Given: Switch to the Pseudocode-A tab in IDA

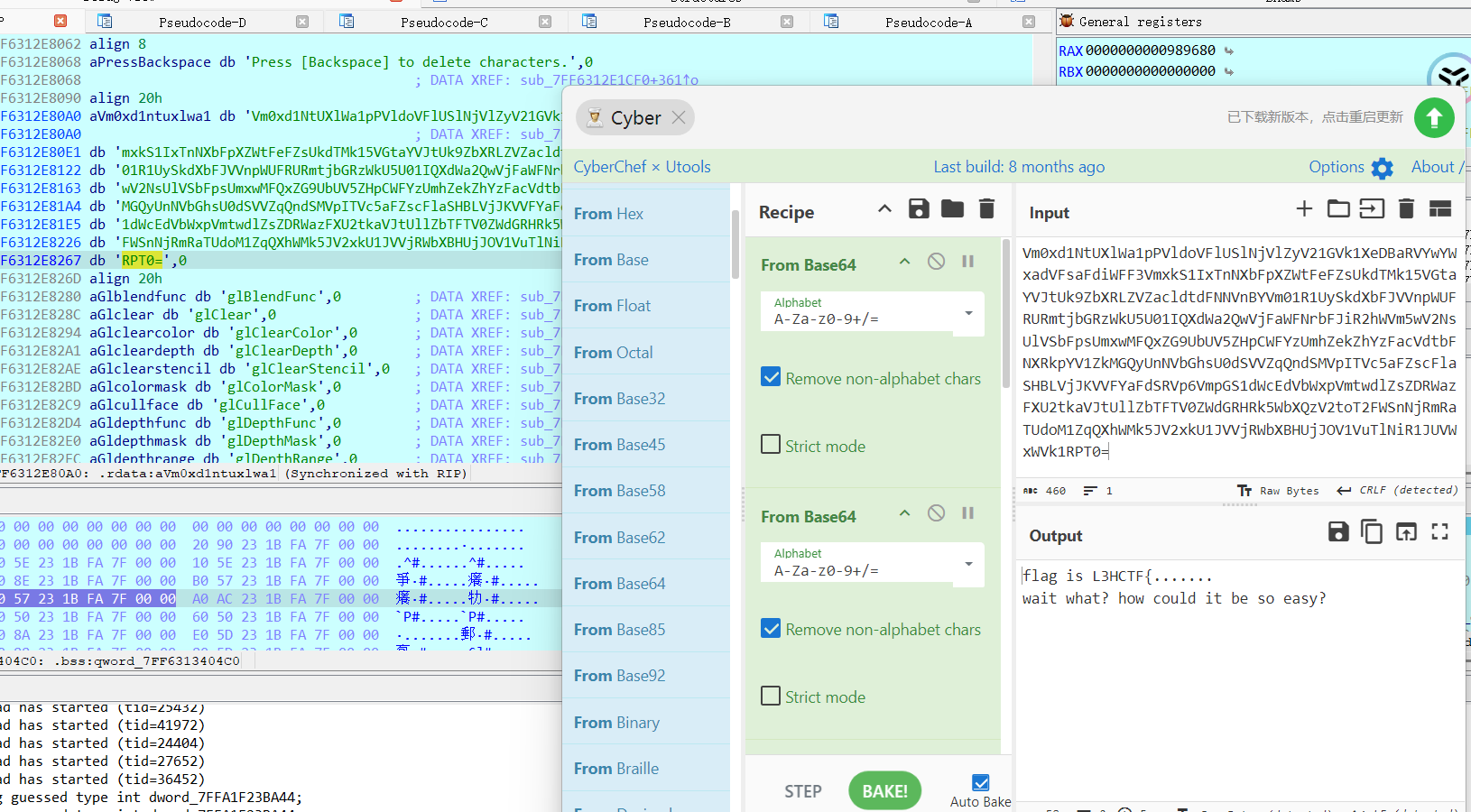Looking at the screenshot, I should (929, 22).
